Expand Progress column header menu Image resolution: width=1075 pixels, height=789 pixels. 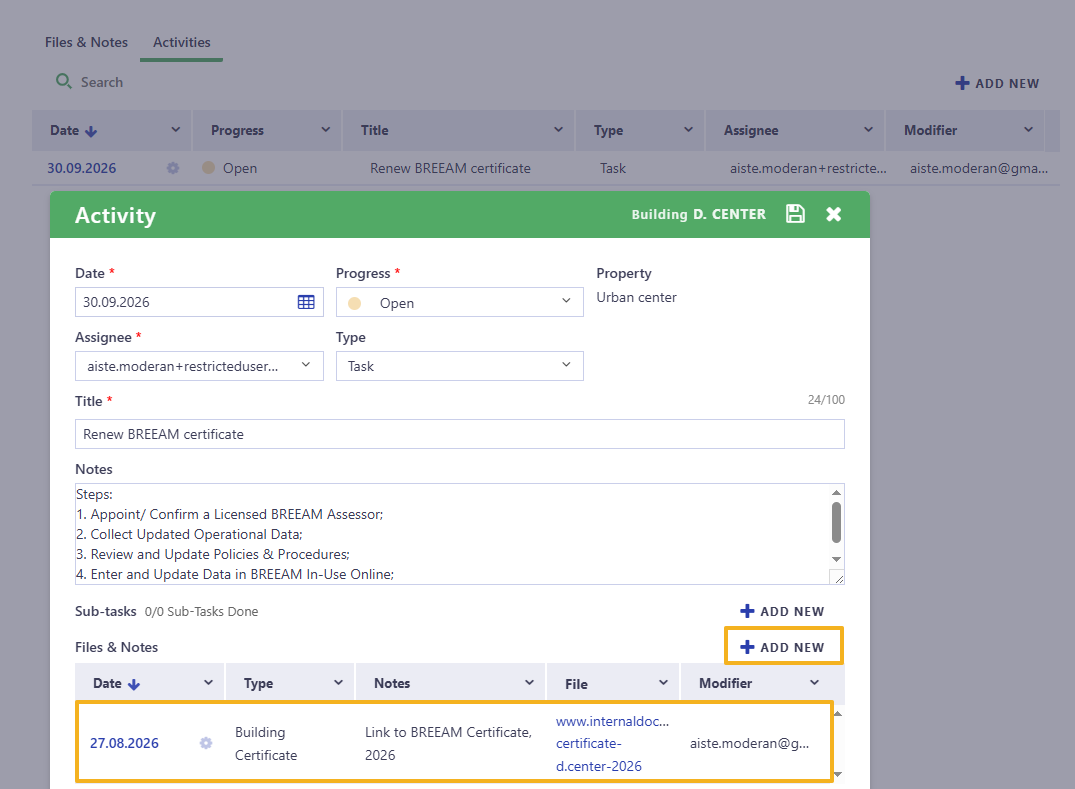[x=326, y=130]
